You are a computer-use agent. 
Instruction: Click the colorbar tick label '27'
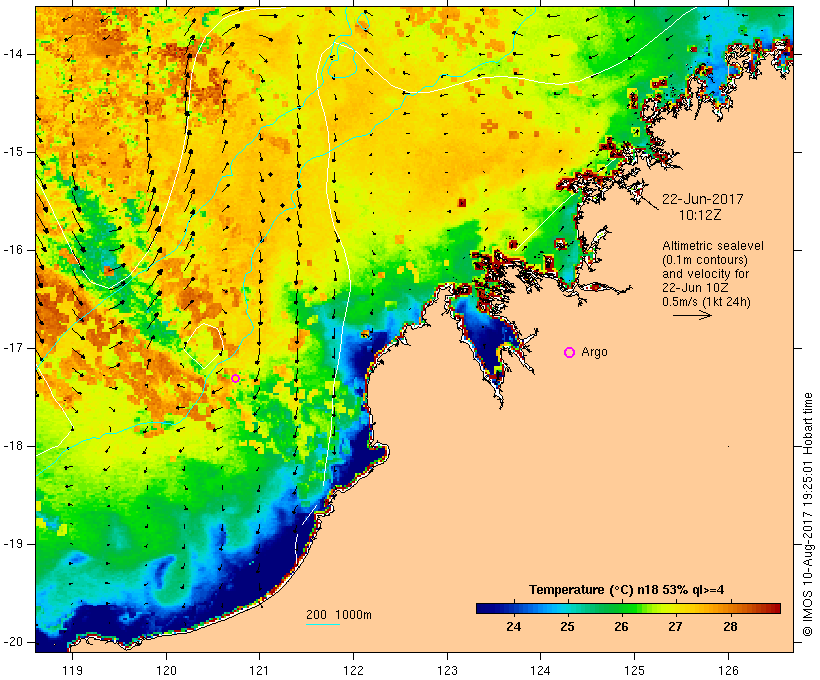point(675,626)
